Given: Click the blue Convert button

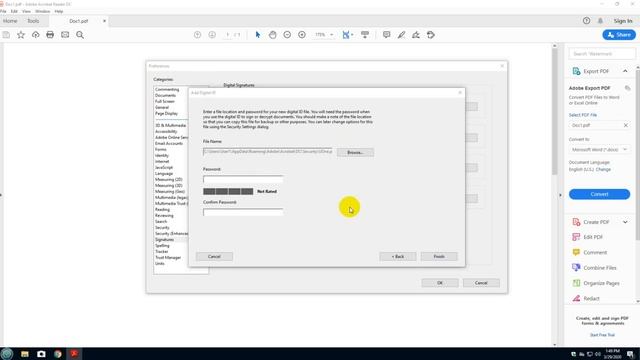Looking at the screenshot, I should pos(599,194).
